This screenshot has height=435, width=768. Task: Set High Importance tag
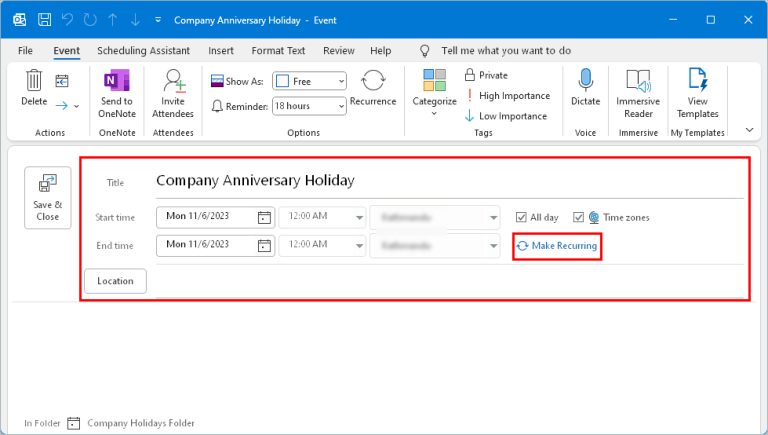coord(507,96)
